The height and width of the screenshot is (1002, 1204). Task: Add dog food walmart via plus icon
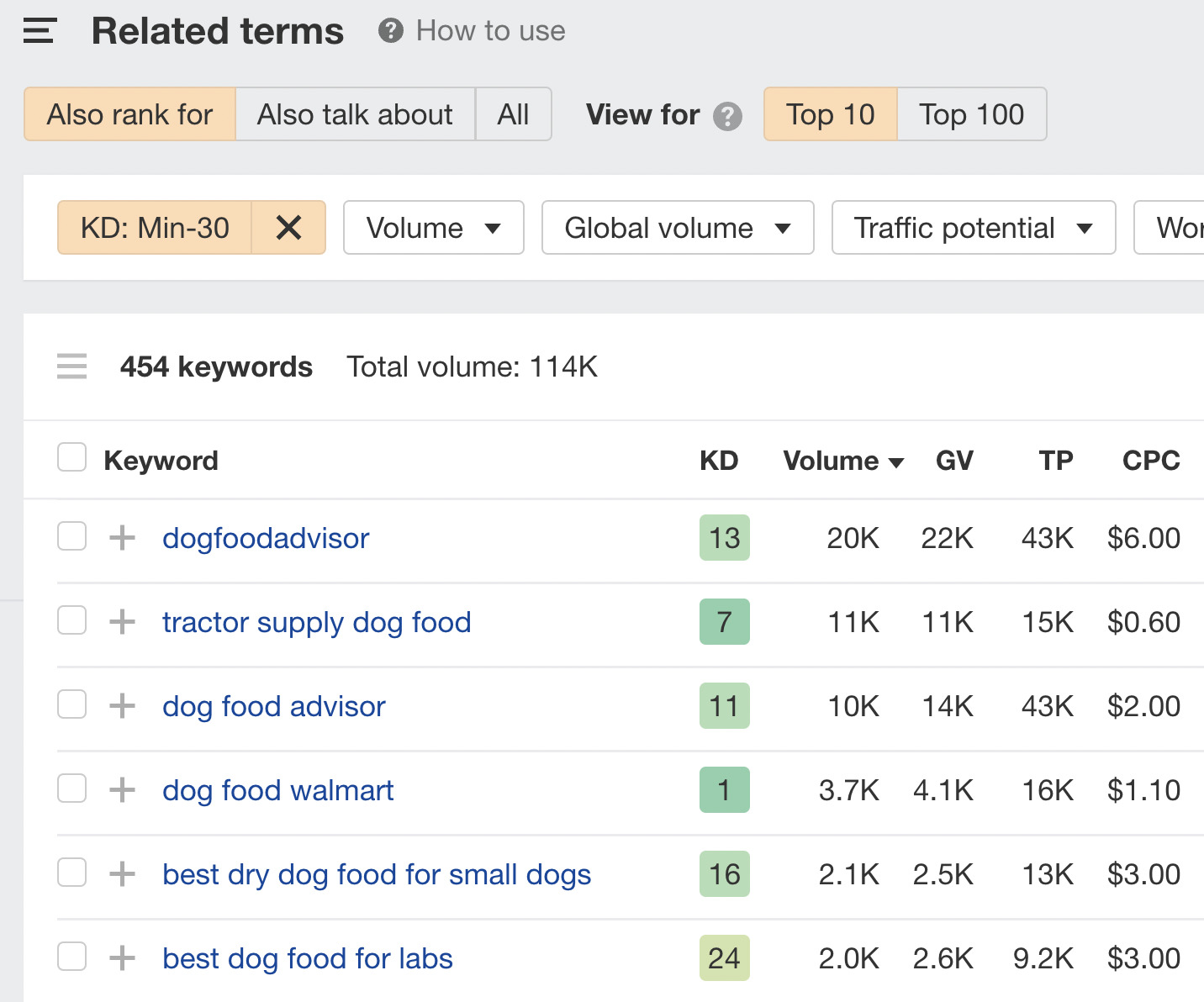click(x=122, y=789)
